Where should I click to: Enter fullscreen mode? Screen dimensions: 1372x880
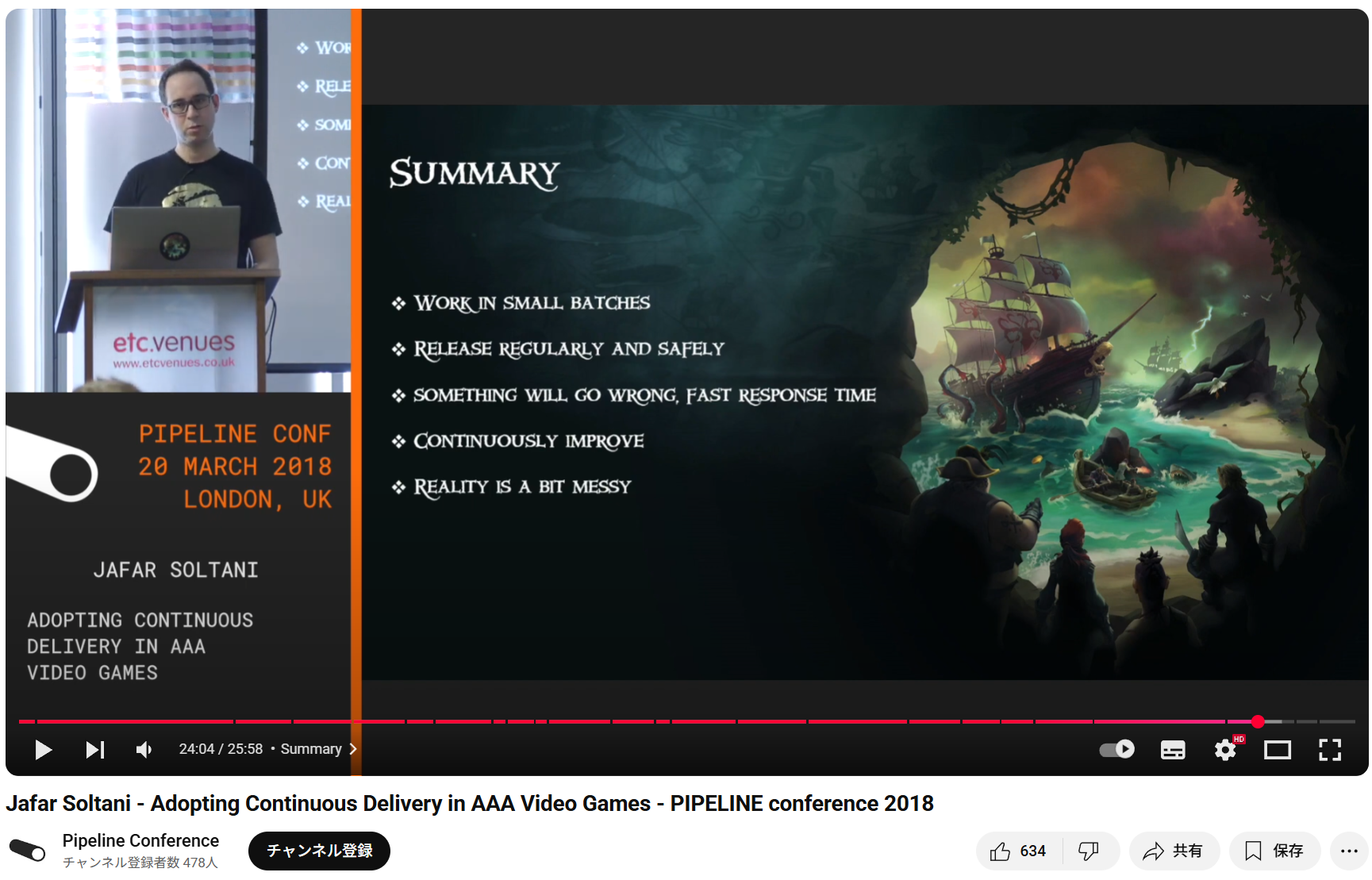click(1329, 749)
